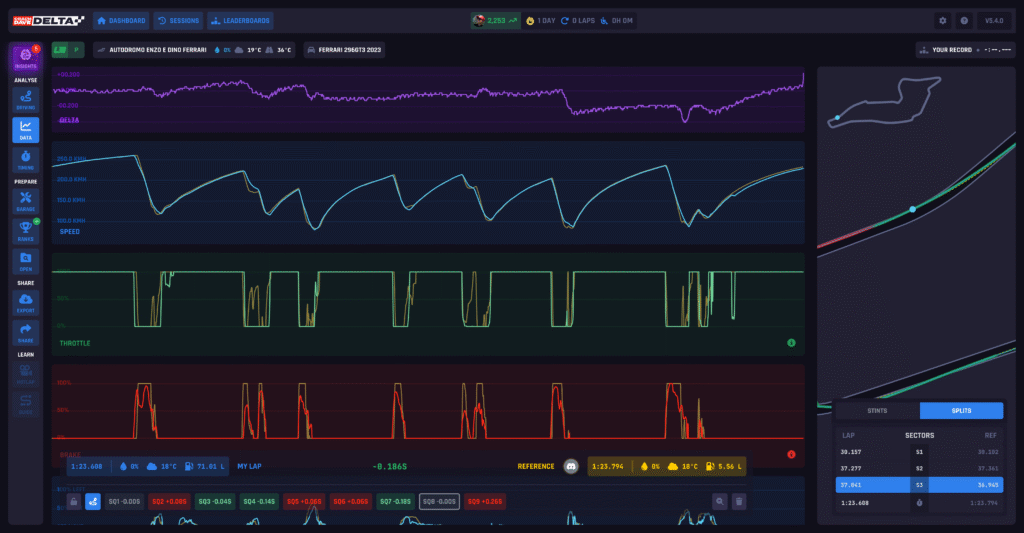The image size is (1024, 533).
Task: Select the Driving analysis icon
Action: (25, 99)
